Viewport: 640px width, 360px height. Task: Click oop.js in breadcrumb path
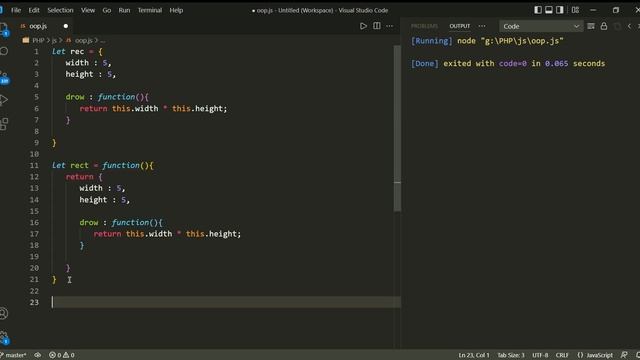point(83,40)
